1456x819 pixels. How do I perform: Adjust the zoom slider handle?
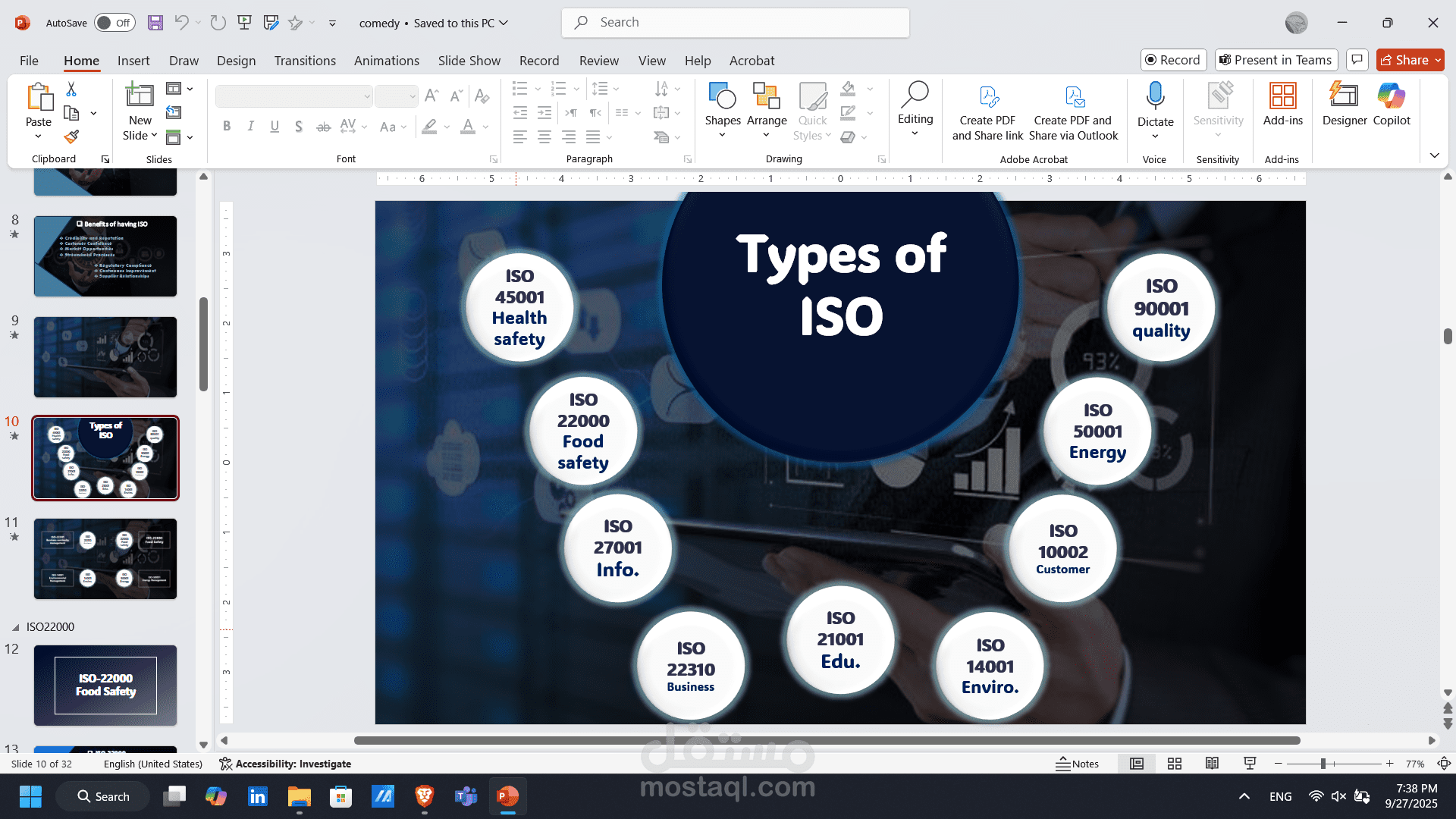coord(1323,764)
